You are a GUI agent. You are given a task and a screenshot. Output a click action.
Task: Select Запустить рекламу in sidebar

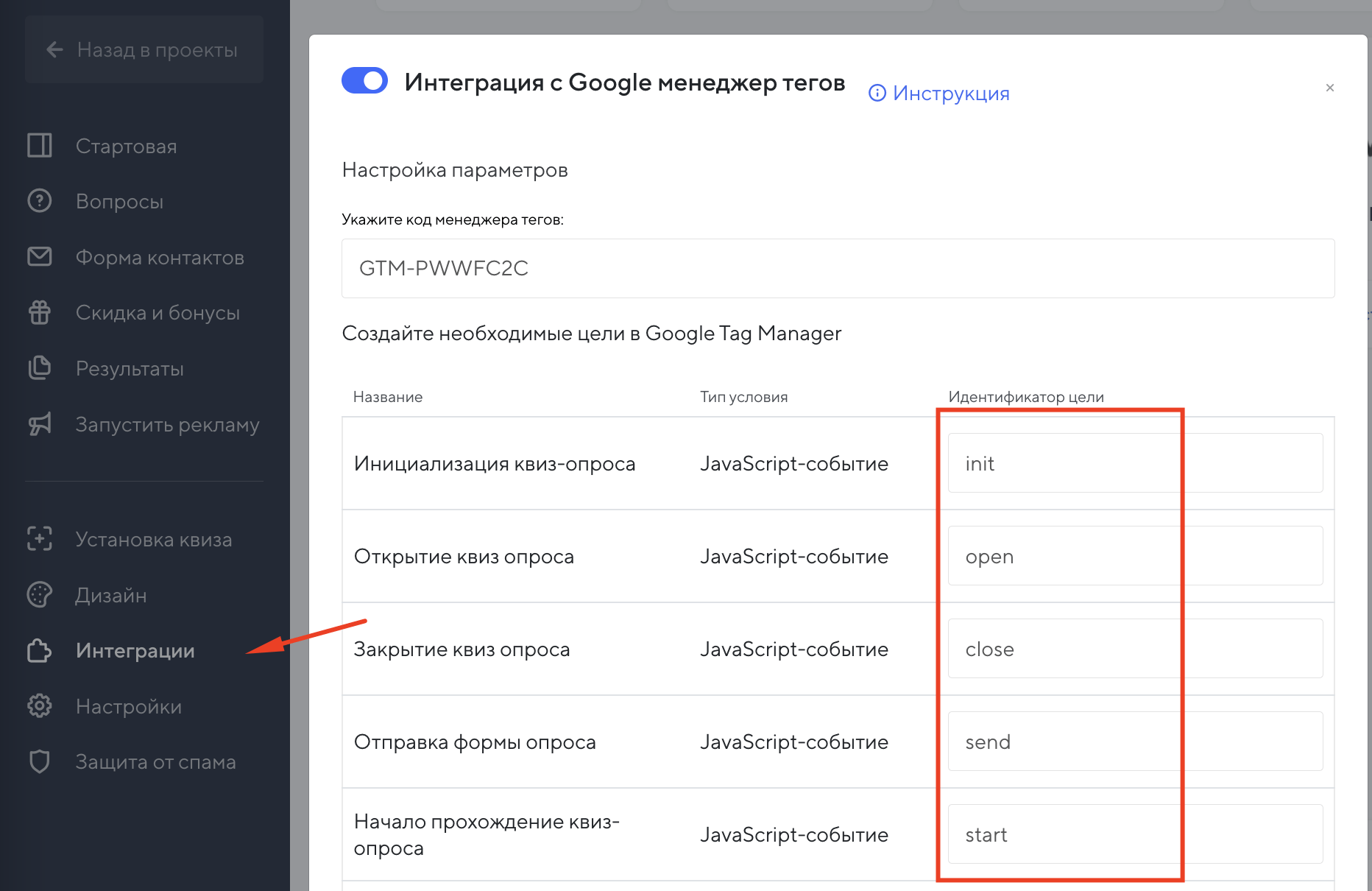[167, 424]
